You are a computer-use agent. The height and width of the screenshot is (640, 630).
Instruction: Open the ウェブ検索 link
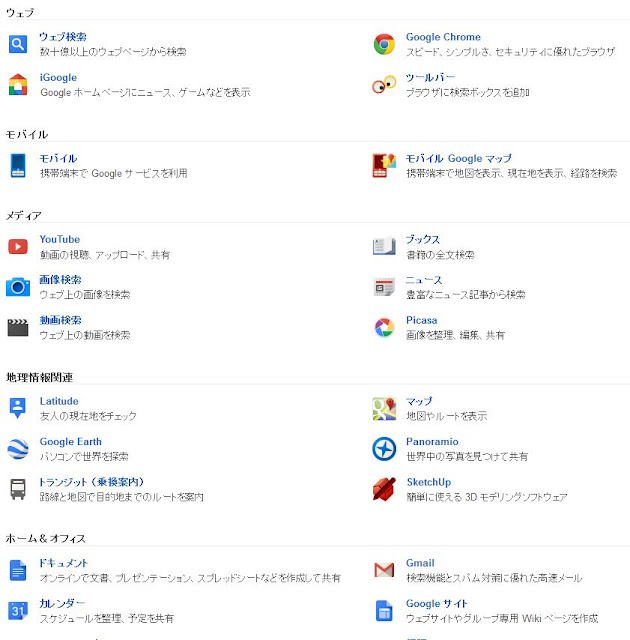63,37
